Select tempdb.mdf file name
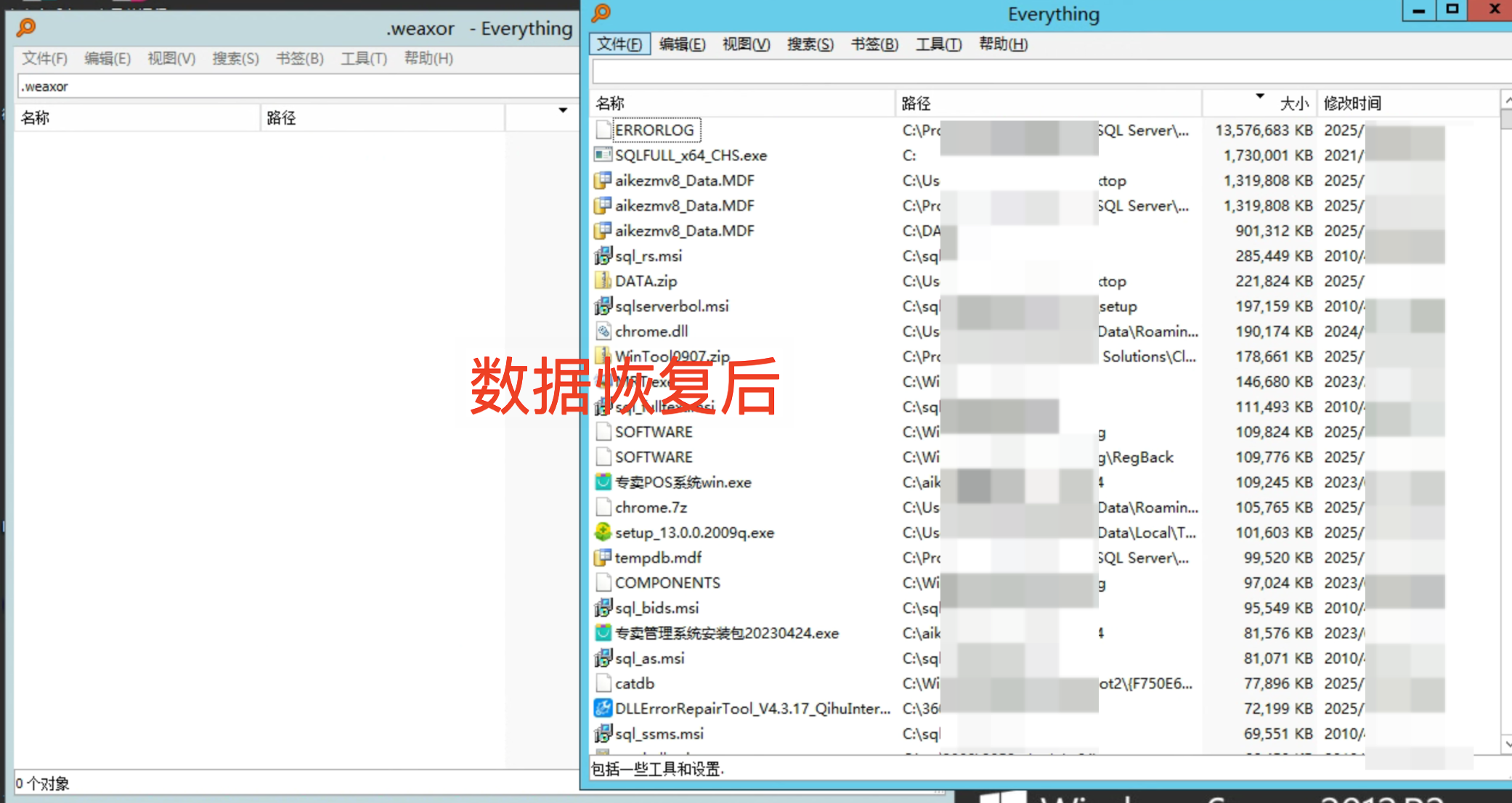Screen dimensions: 1512x803 [x=658, y=558]
